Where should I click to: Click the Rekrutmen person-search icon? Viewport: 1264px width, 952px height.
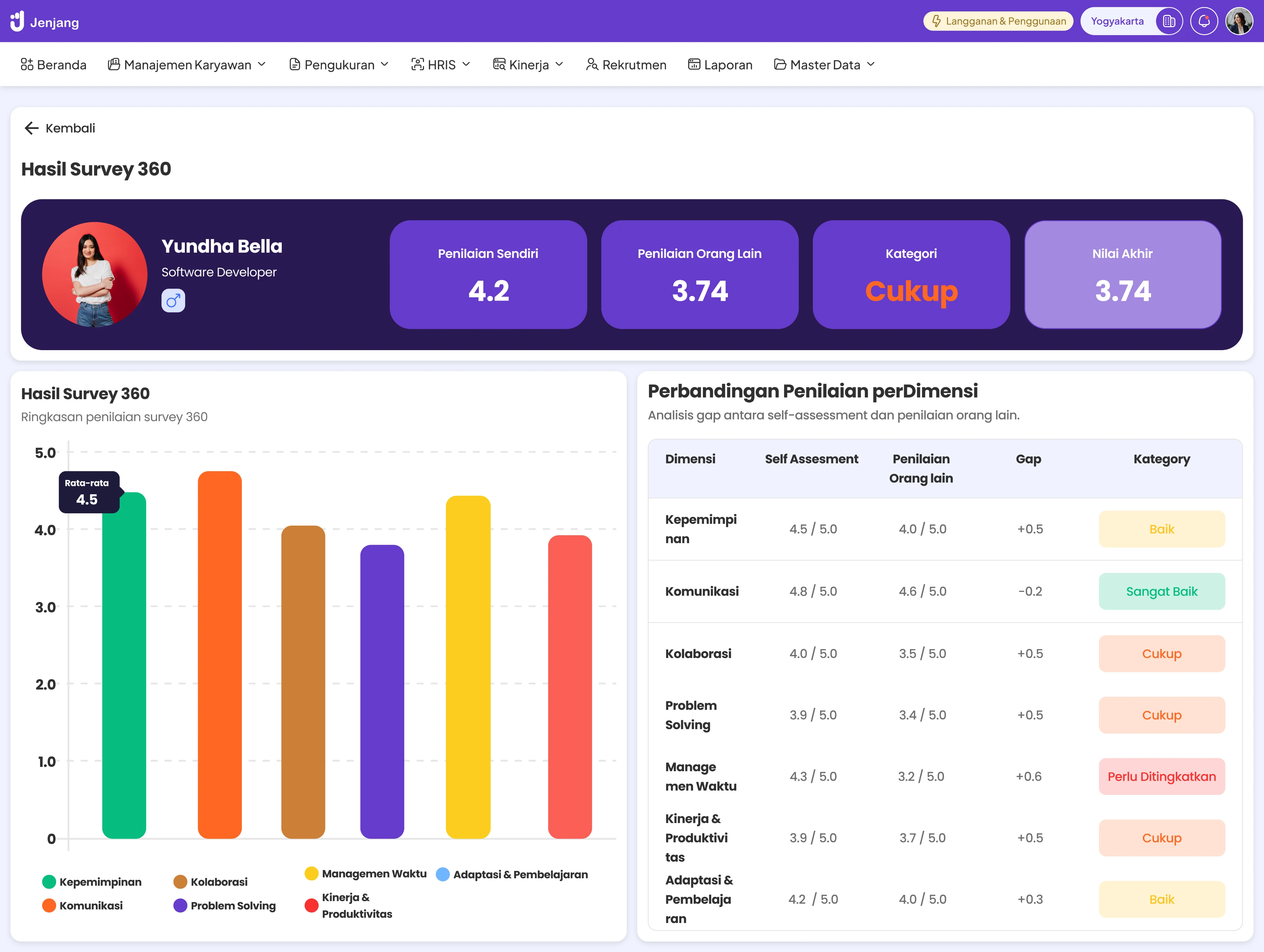(592, 64)
